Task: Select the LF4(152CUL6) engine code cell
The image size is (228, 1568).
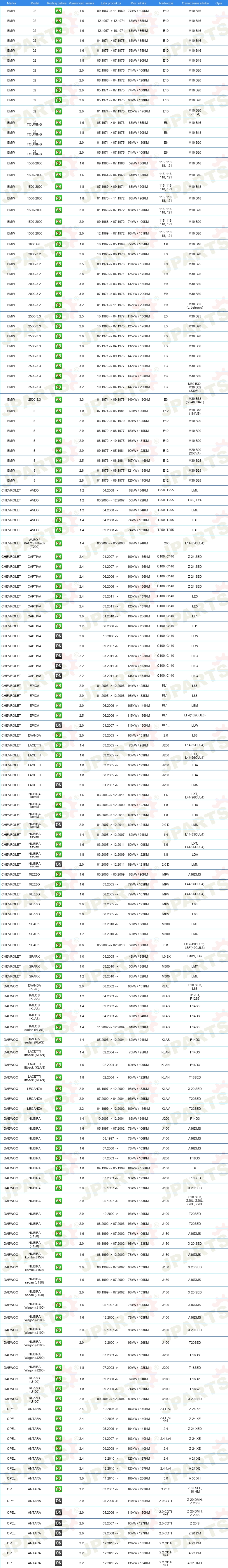Action: click(194, 715)
